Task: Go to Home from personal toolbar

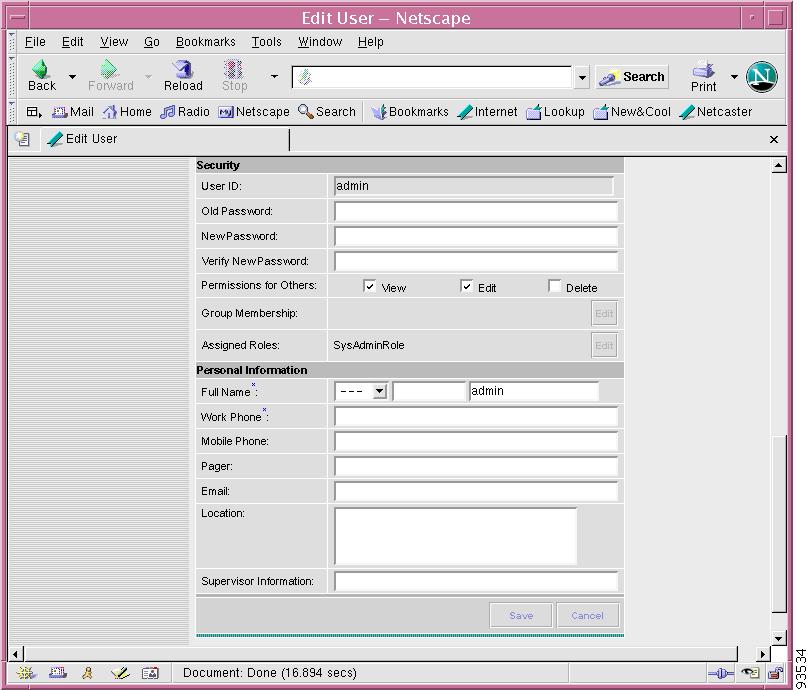Action: coord(127,112)
